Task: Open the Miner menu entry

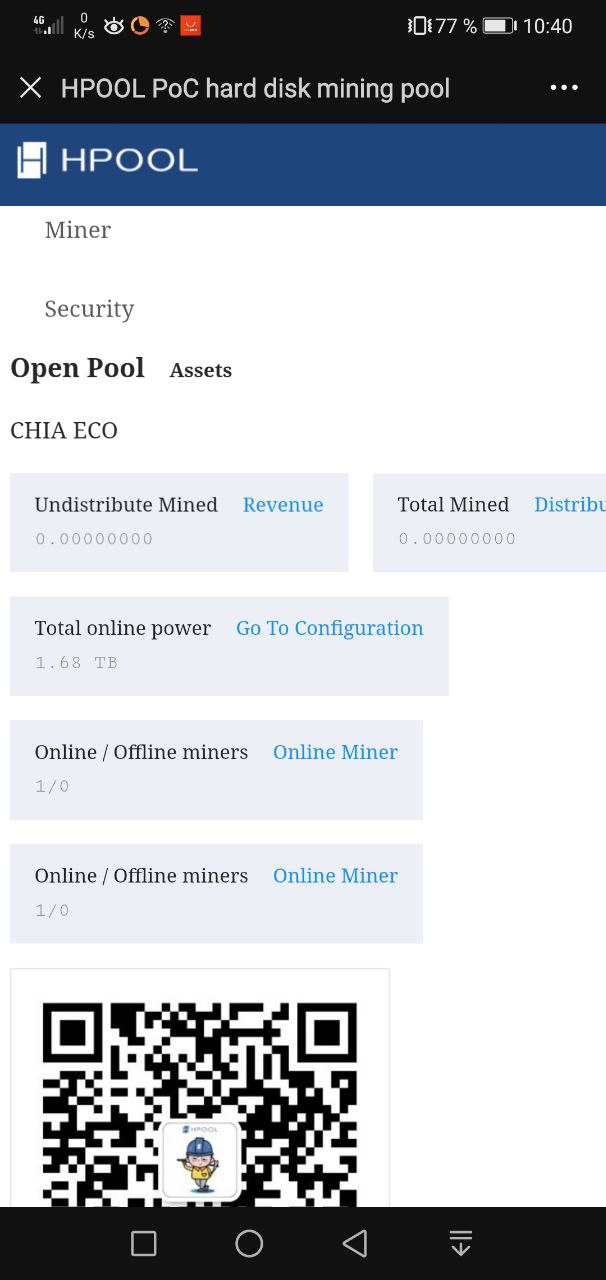Action: pyautogui.click(x=77, y=230)
